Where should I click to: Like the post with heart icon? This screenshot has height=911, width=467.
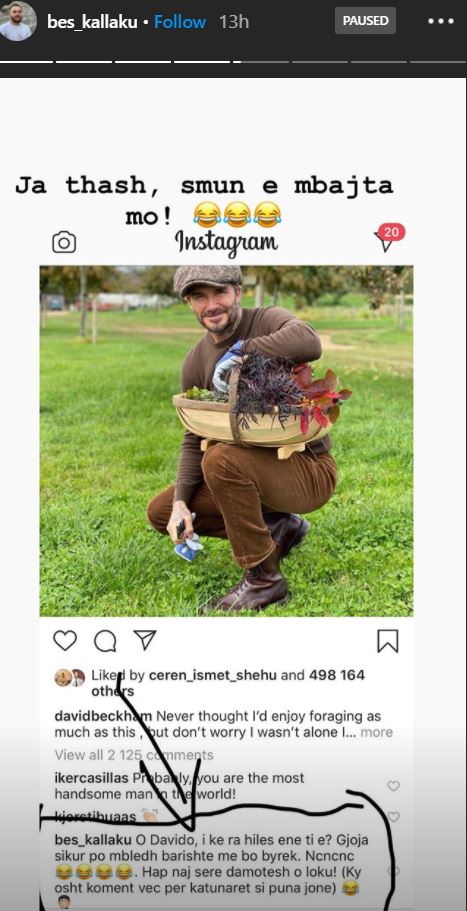(65, 641)
